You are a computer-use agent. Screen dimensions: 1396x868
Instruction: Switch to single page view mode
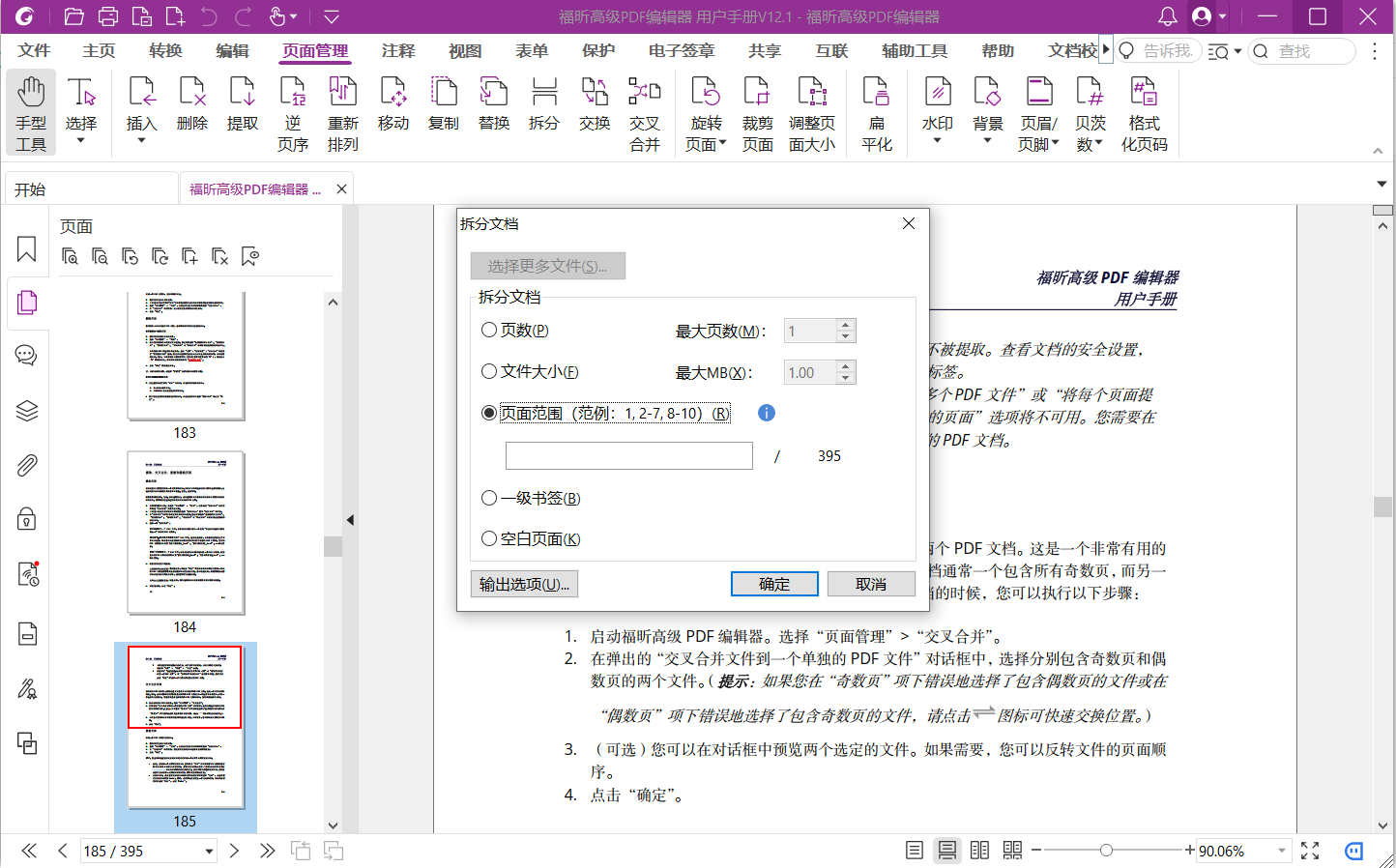pyautogui.click(x=914, y=851)
